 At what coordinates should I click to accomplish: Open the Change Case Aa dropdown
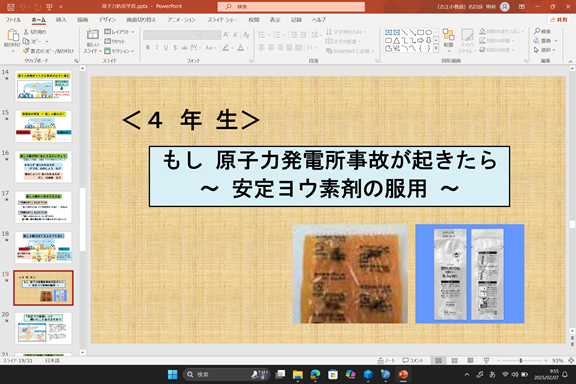click(x=210, y=48)
